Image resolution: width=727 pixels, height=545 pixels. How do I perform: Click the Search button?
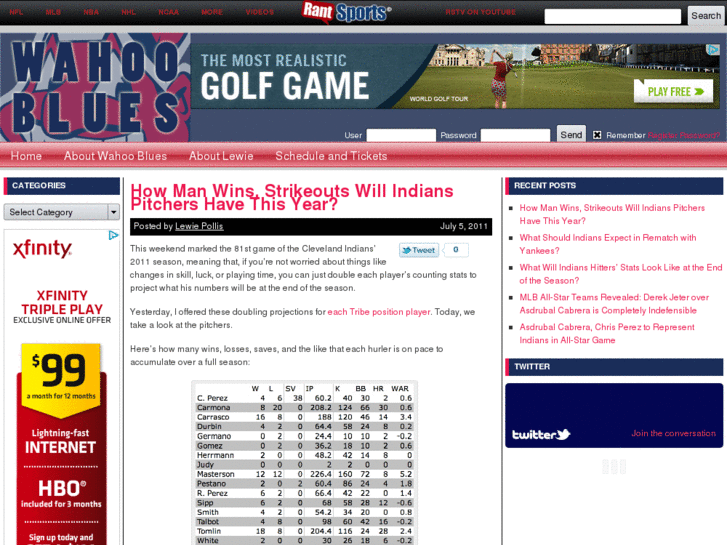point(706,16)
